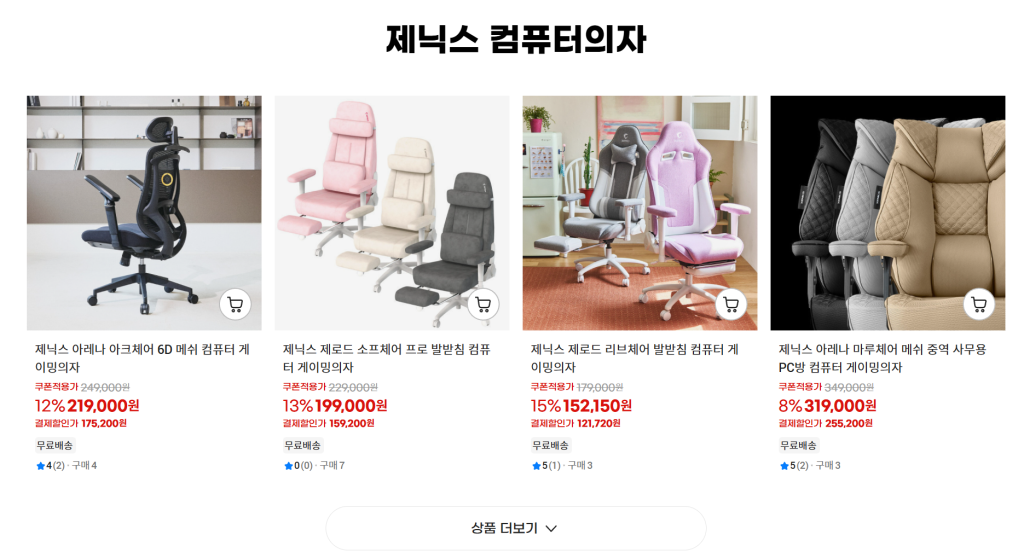1024x552 pixels.
Task: Open the 마루체어 beige quilted chair image
Action: (888, 213)
